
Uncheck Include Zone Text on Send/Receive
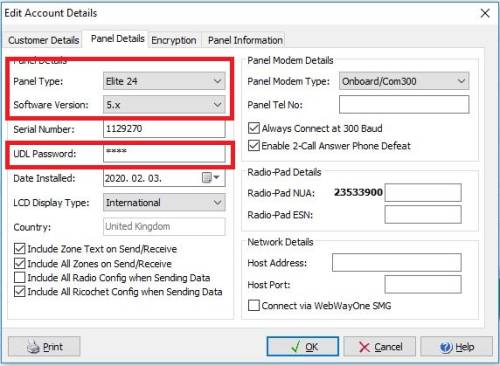20,249
